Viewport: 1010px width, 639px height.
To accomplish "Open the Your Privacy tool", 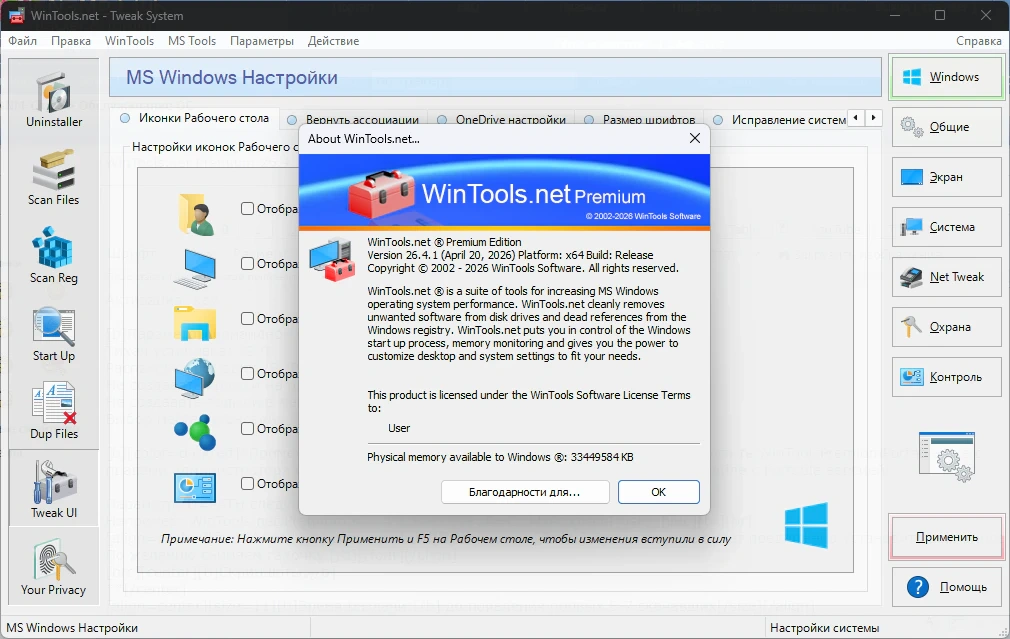I will click(x=54, y=567).
